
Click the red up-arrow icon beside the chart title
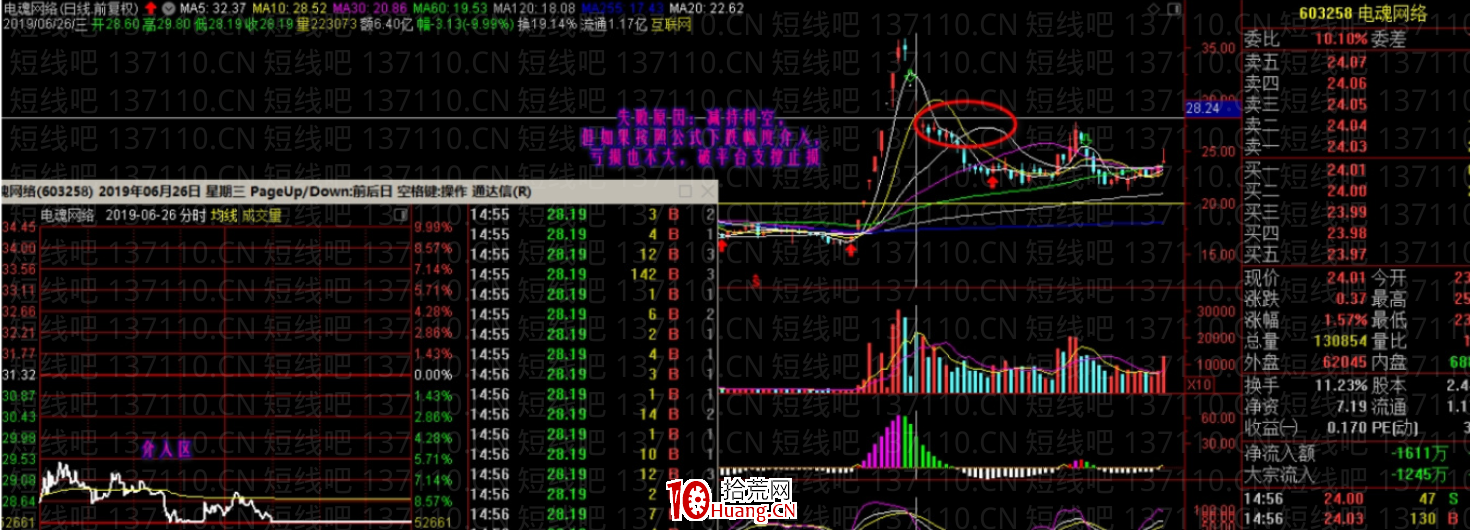tap(150, 8)
